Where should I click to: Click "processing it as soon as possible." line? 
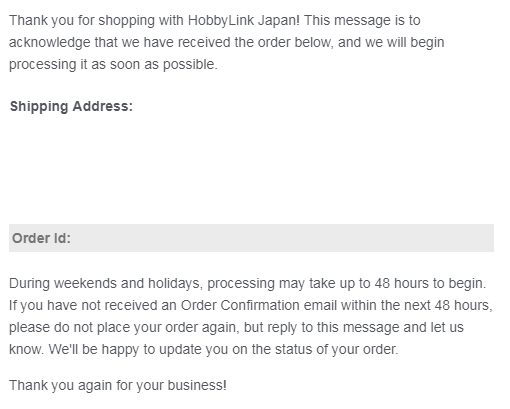click(113, 65)
